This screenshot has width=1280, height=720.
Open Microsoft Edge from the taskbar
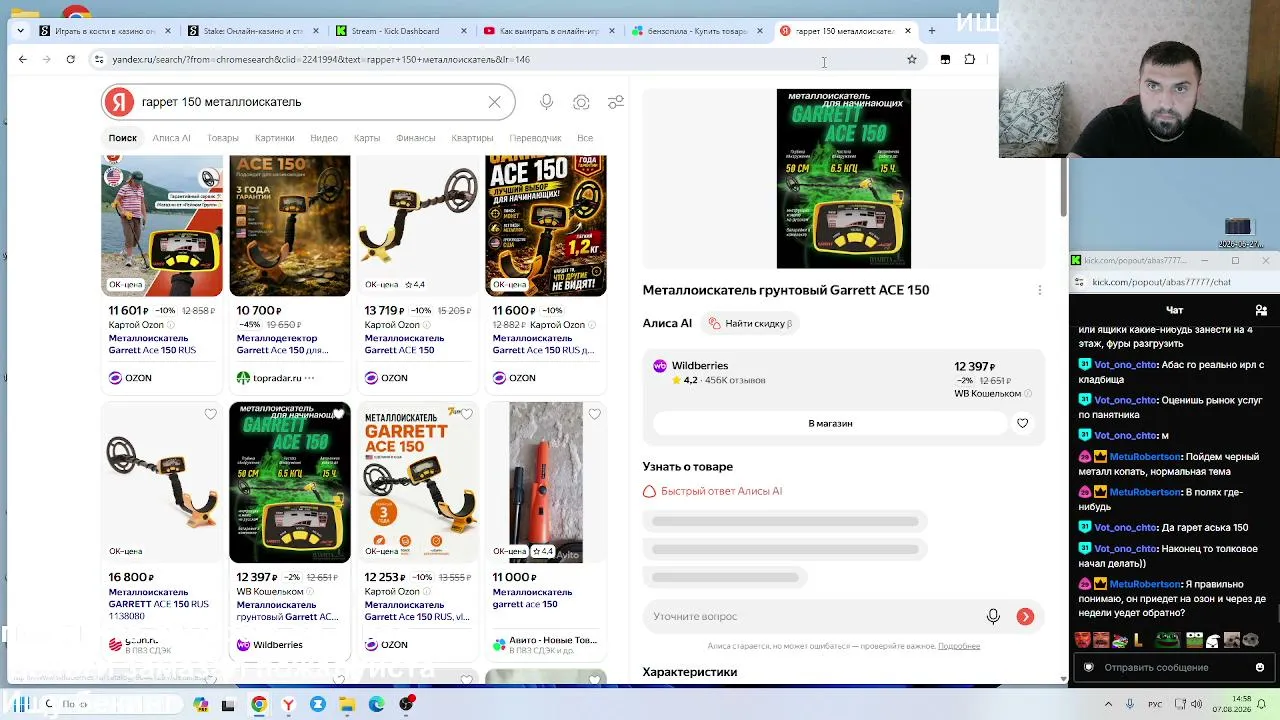pos(376,704)
